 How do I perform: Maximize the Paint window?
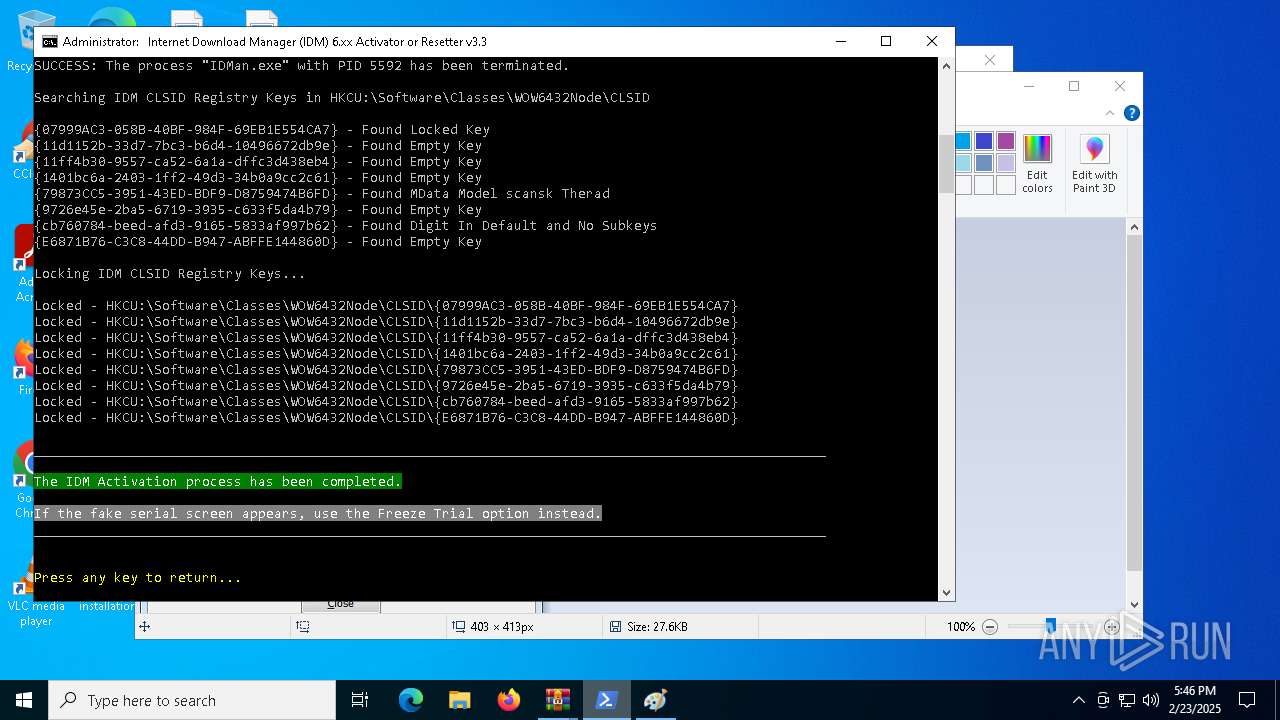coord(1074,86)
